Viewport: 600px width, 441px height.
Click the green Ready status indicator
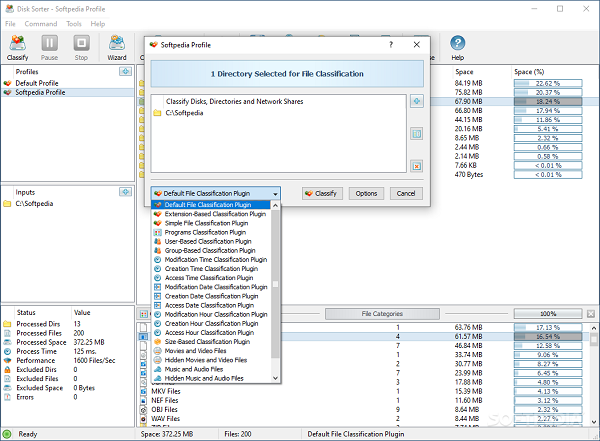(x=7, y=434)
